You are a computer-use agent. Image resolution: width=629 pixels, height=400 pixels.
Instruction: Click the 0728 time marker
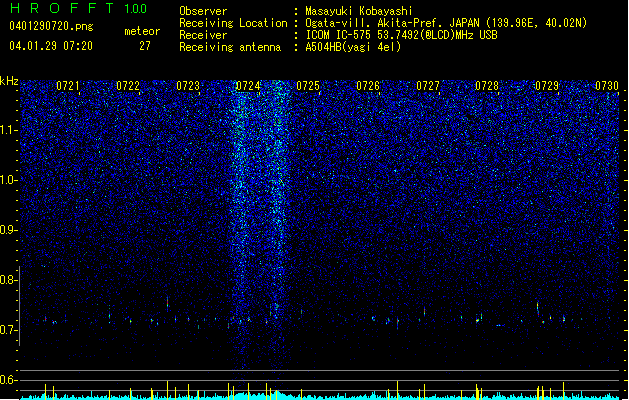(x=487, y=86)
